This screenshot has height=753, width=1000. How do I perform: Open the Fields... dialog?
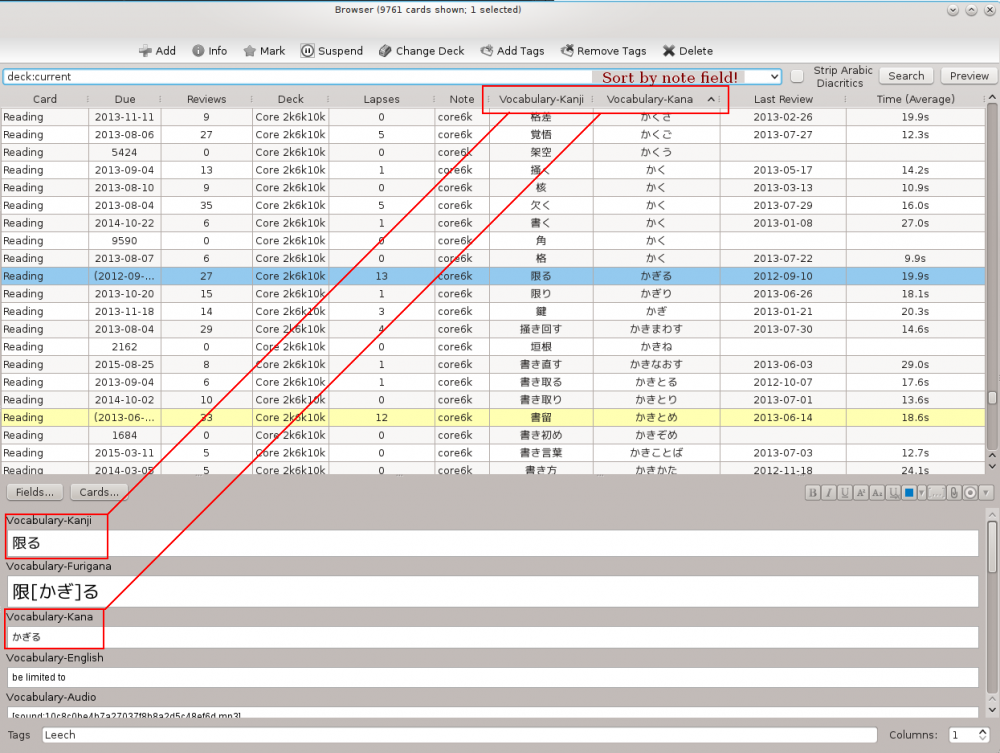click(x=35, y=492)
